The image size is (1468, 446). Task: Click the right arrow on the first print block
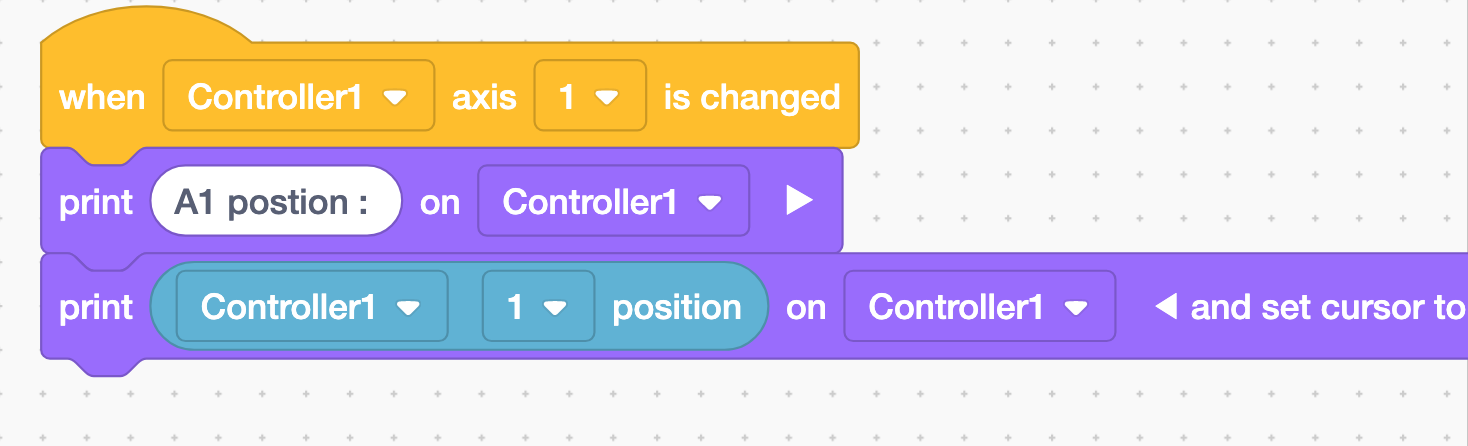[798, 201]
